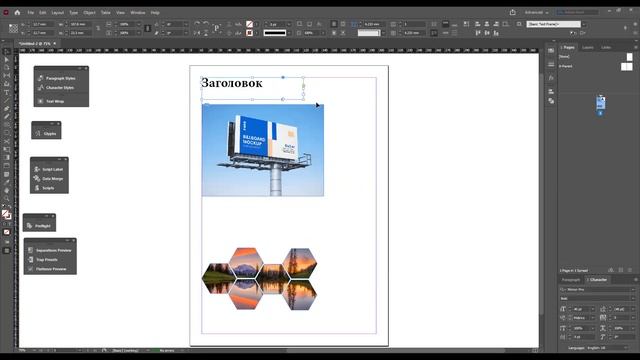Open the File menu
This screenshot has height=360, width=640.
pos(31,13)
